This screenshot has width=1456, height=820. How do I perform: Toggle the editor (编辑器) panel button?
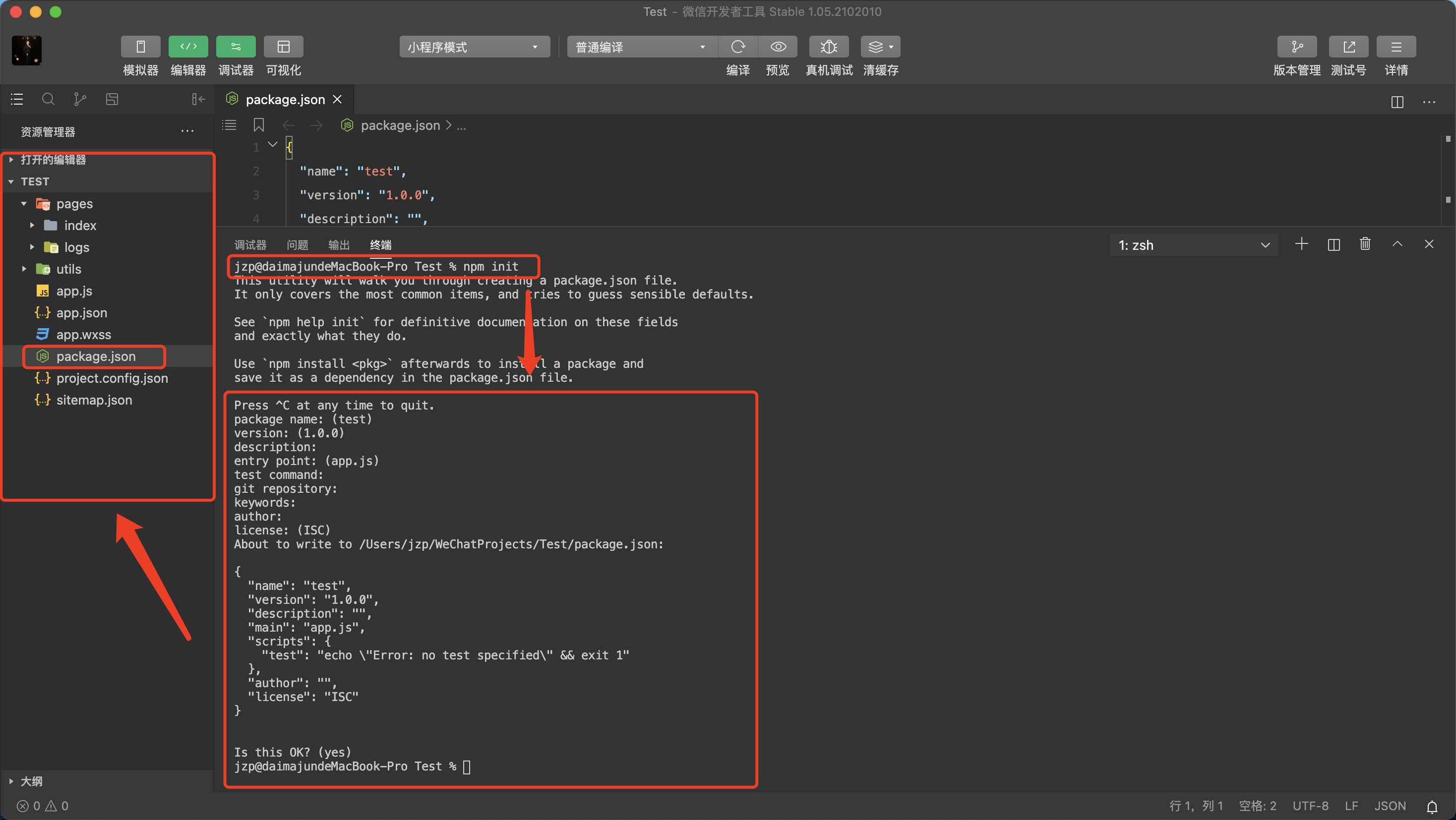[x=188, y=46]
